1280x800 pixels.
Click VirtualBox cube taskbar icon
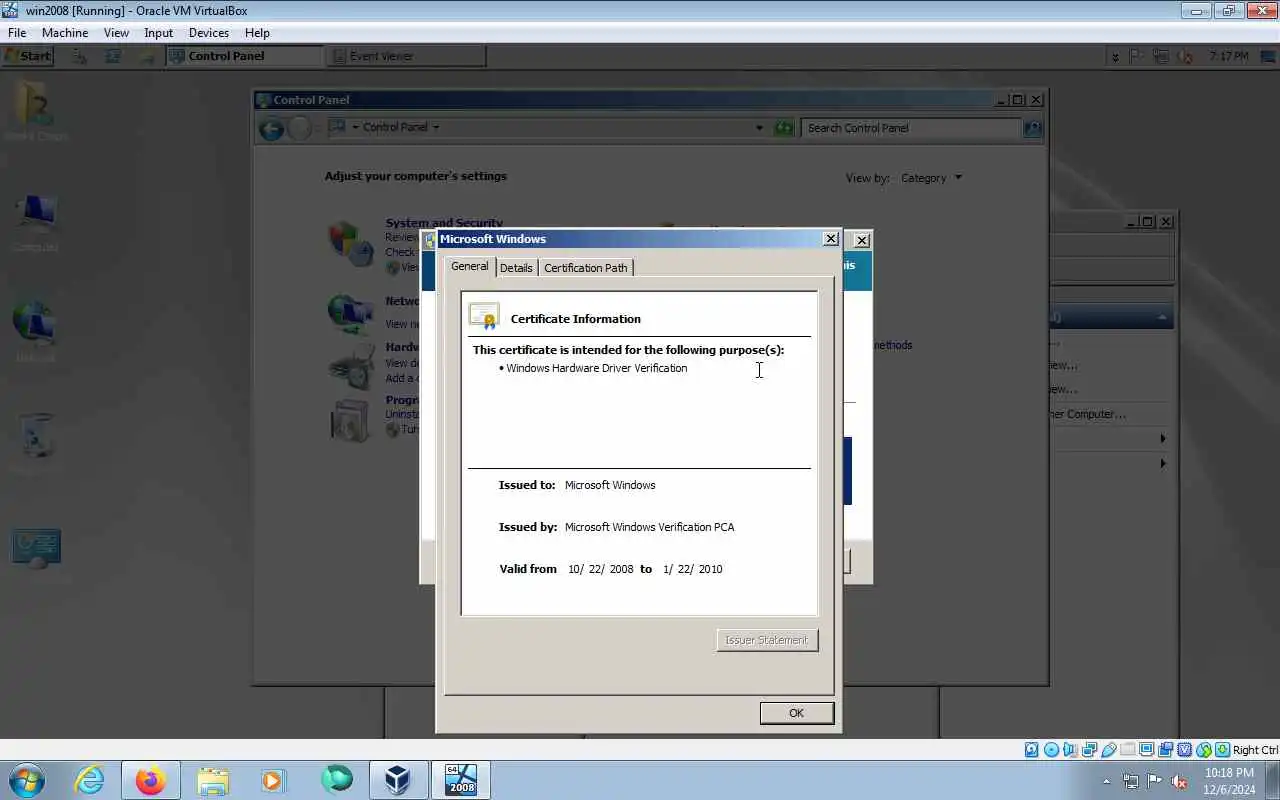coord(398,780)
